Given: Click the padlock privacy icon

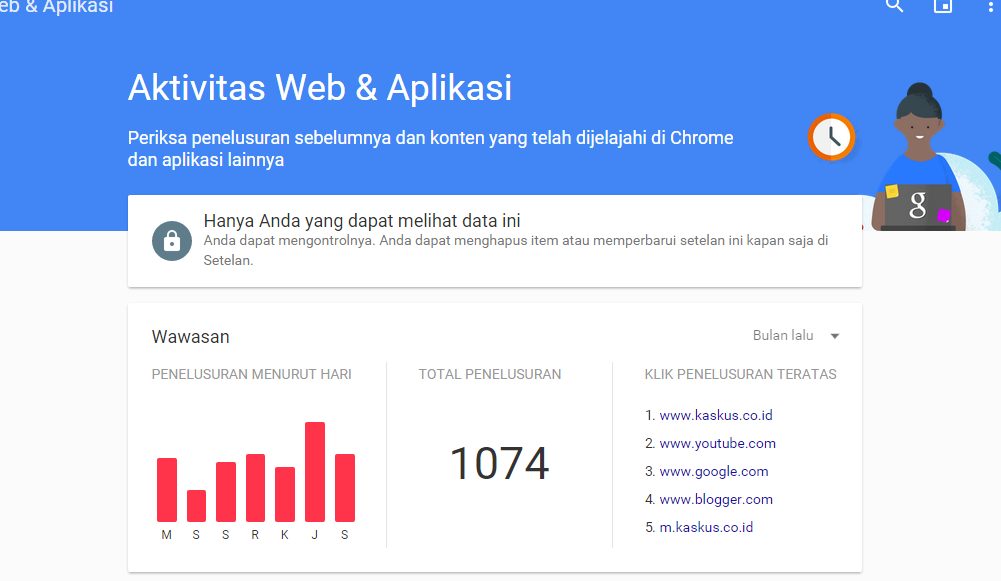Looking at the screenshot, I should 172,241.
